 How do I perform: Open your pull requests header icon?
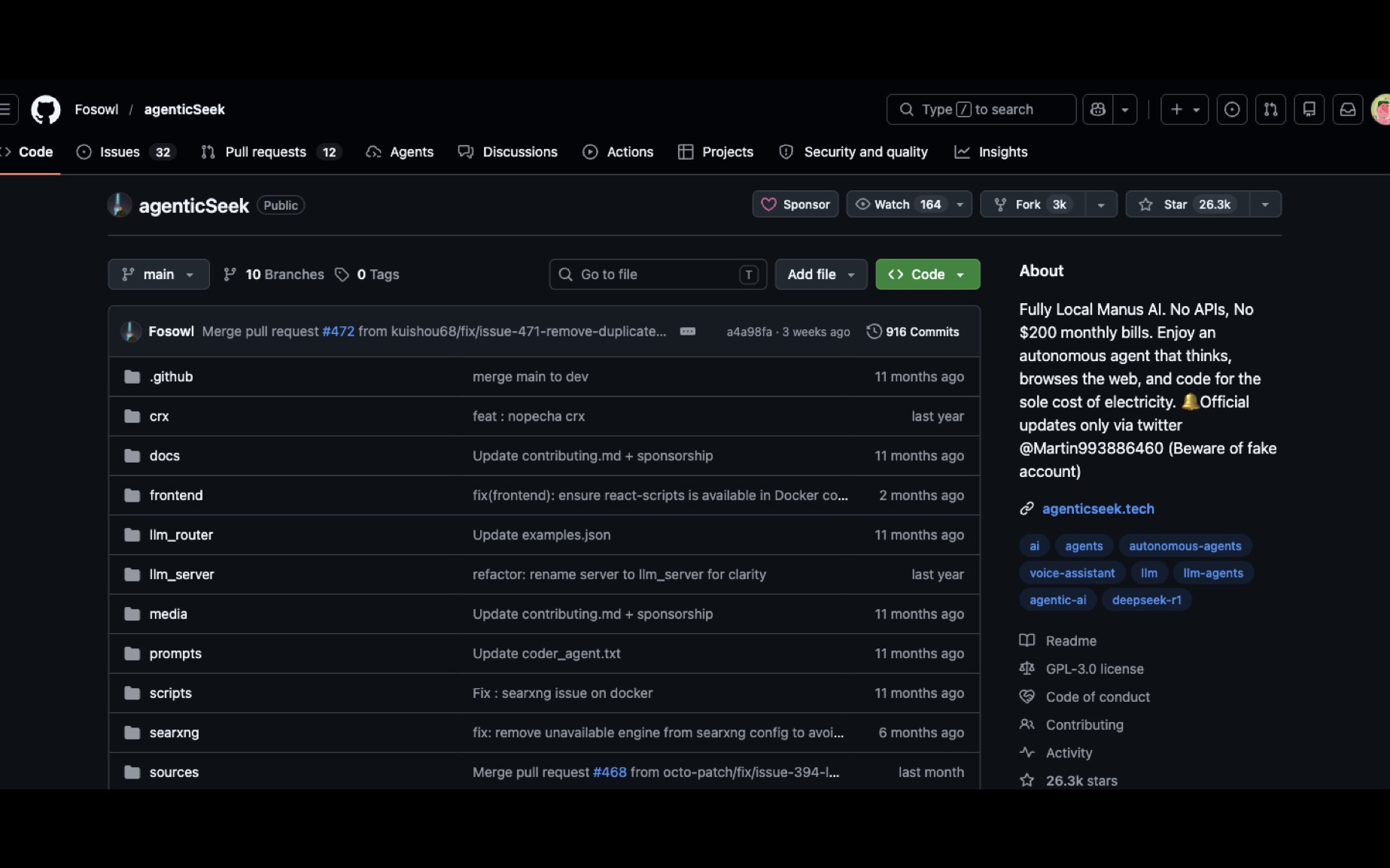(x=1270, y=110)
